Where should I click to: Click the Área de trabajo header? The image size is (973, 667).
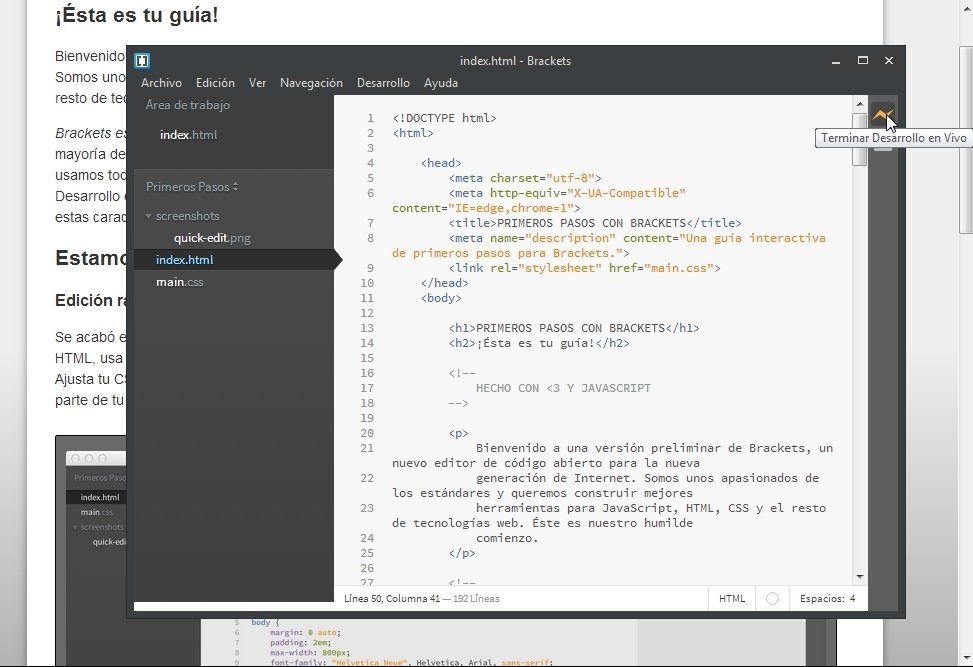point(188,105)
